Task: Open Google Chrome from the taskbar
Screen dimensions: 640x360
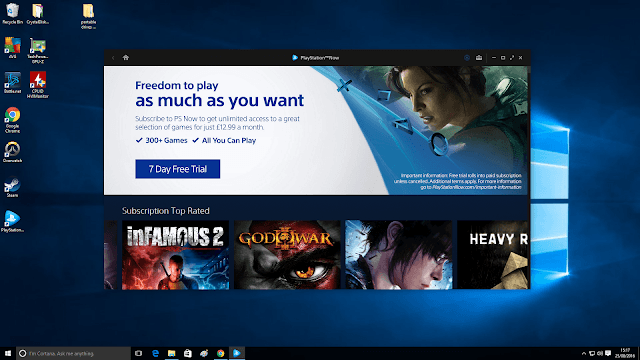Action: pos(220,353)
